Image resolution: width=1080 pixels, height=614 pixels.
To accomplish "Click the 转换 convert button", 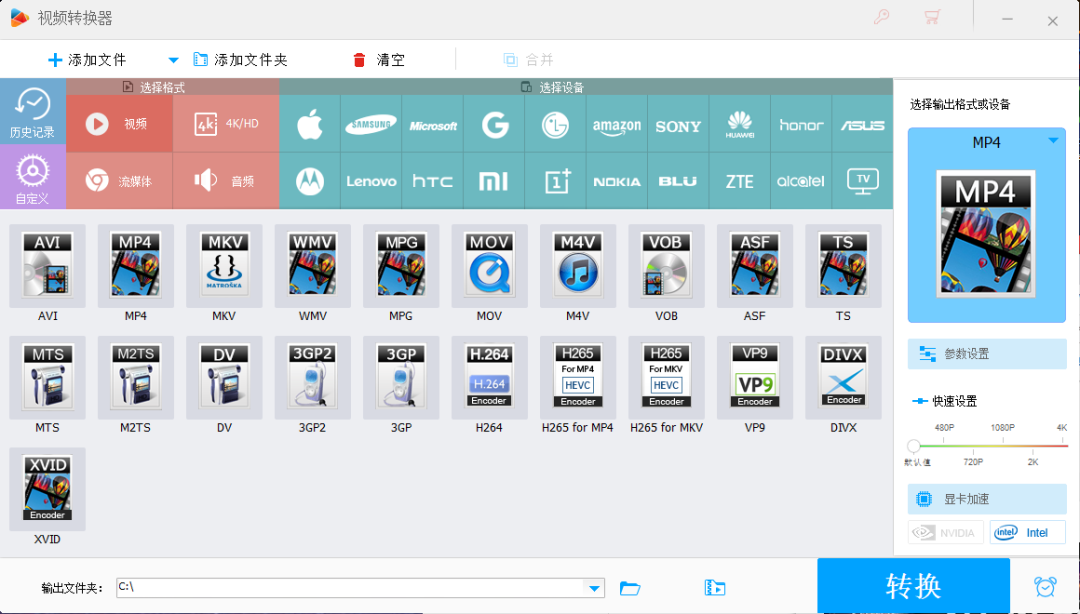I will point(912,586).
